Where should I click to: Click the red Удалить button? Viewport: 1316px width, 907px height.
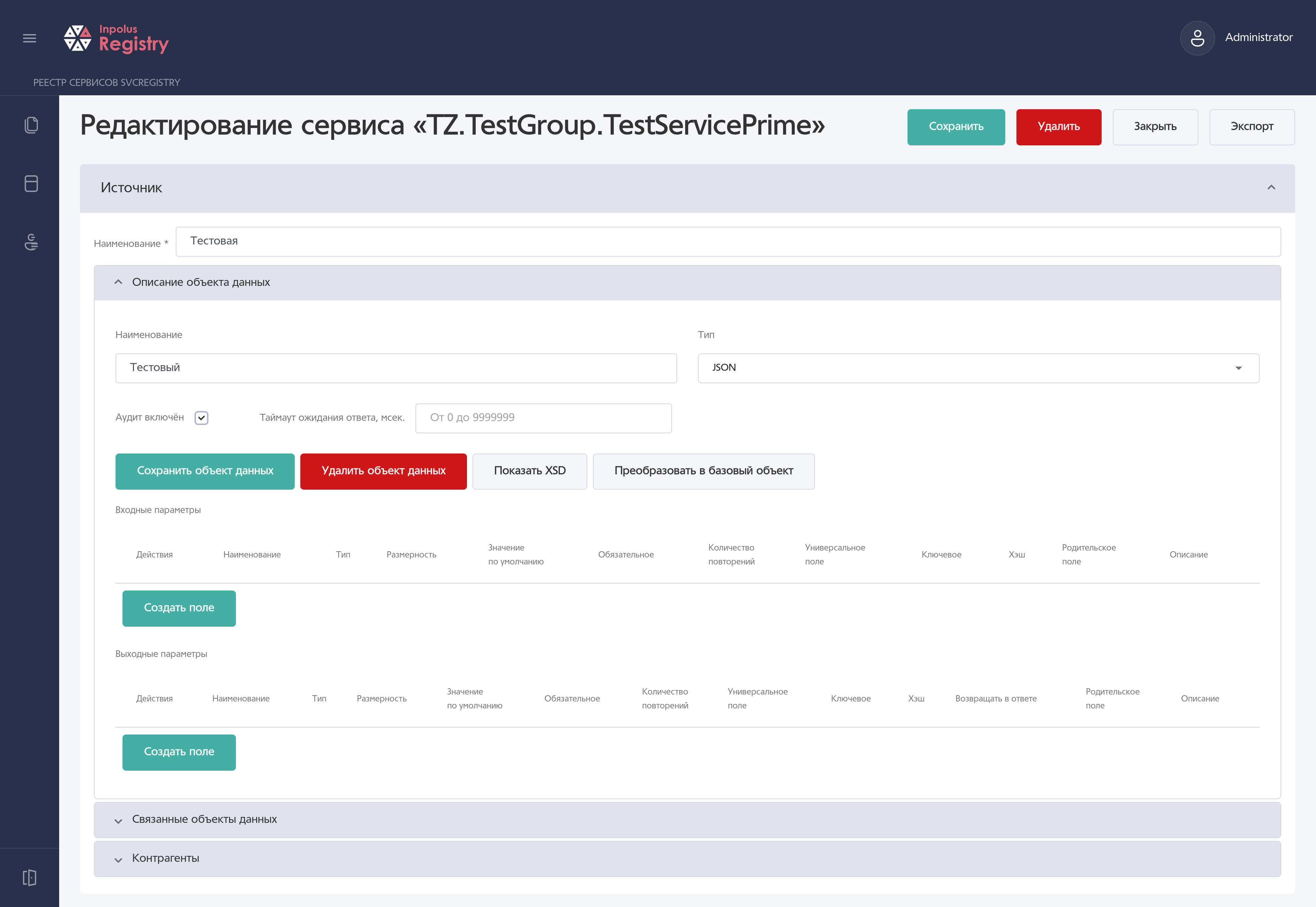point(1059,127)
